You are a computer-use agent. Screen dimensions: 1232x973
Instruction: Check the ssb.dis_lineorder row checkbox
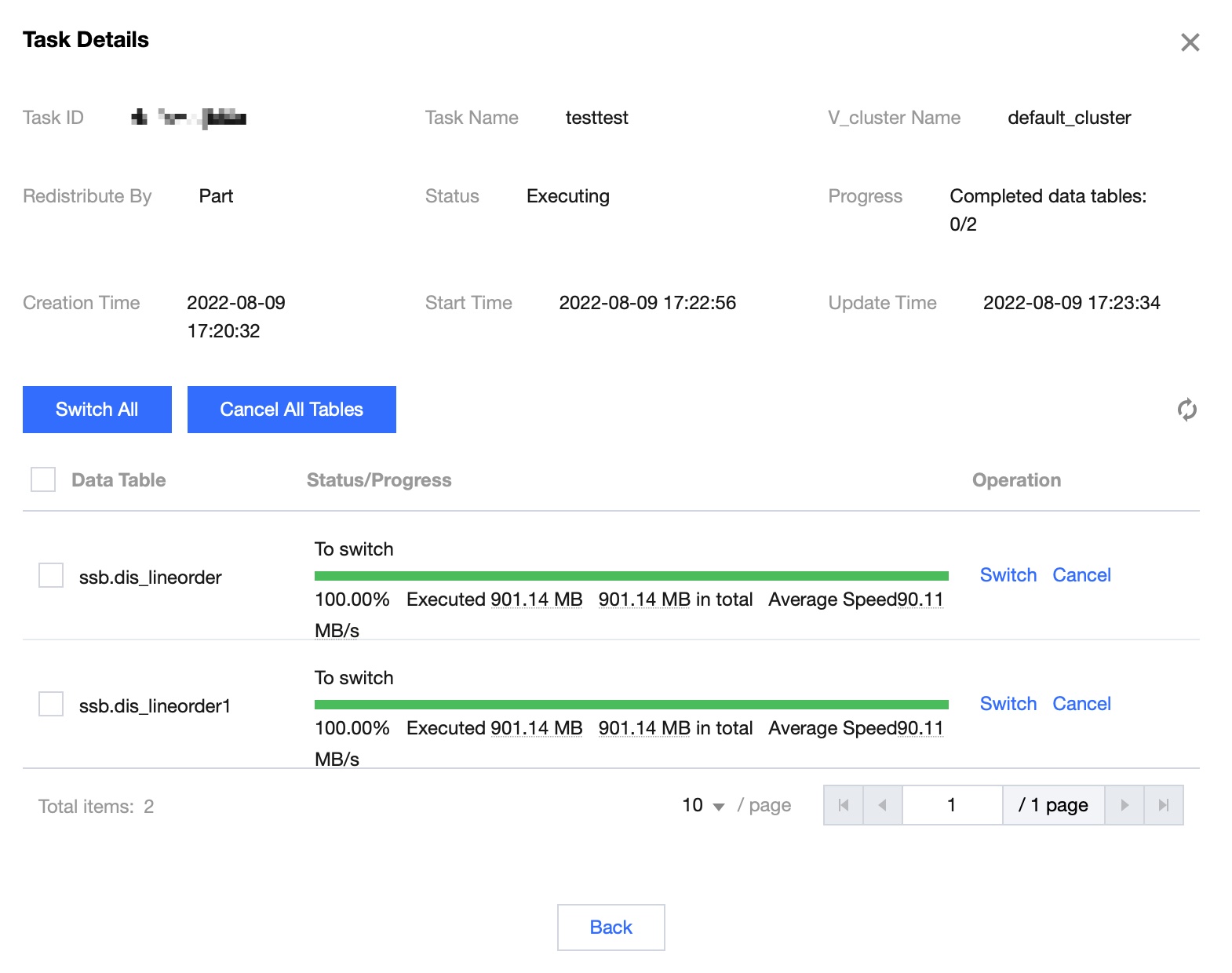pos(51,575)
